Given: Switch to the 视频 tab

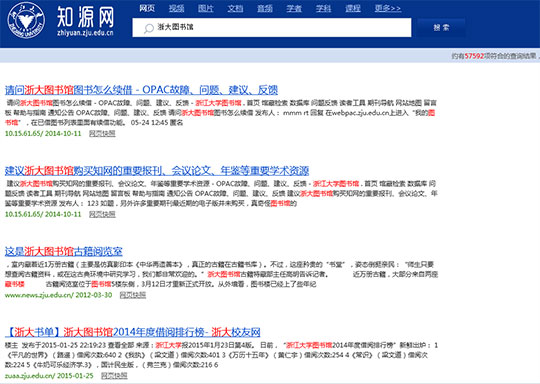Looking at the screenshot, I should [176, 8].
